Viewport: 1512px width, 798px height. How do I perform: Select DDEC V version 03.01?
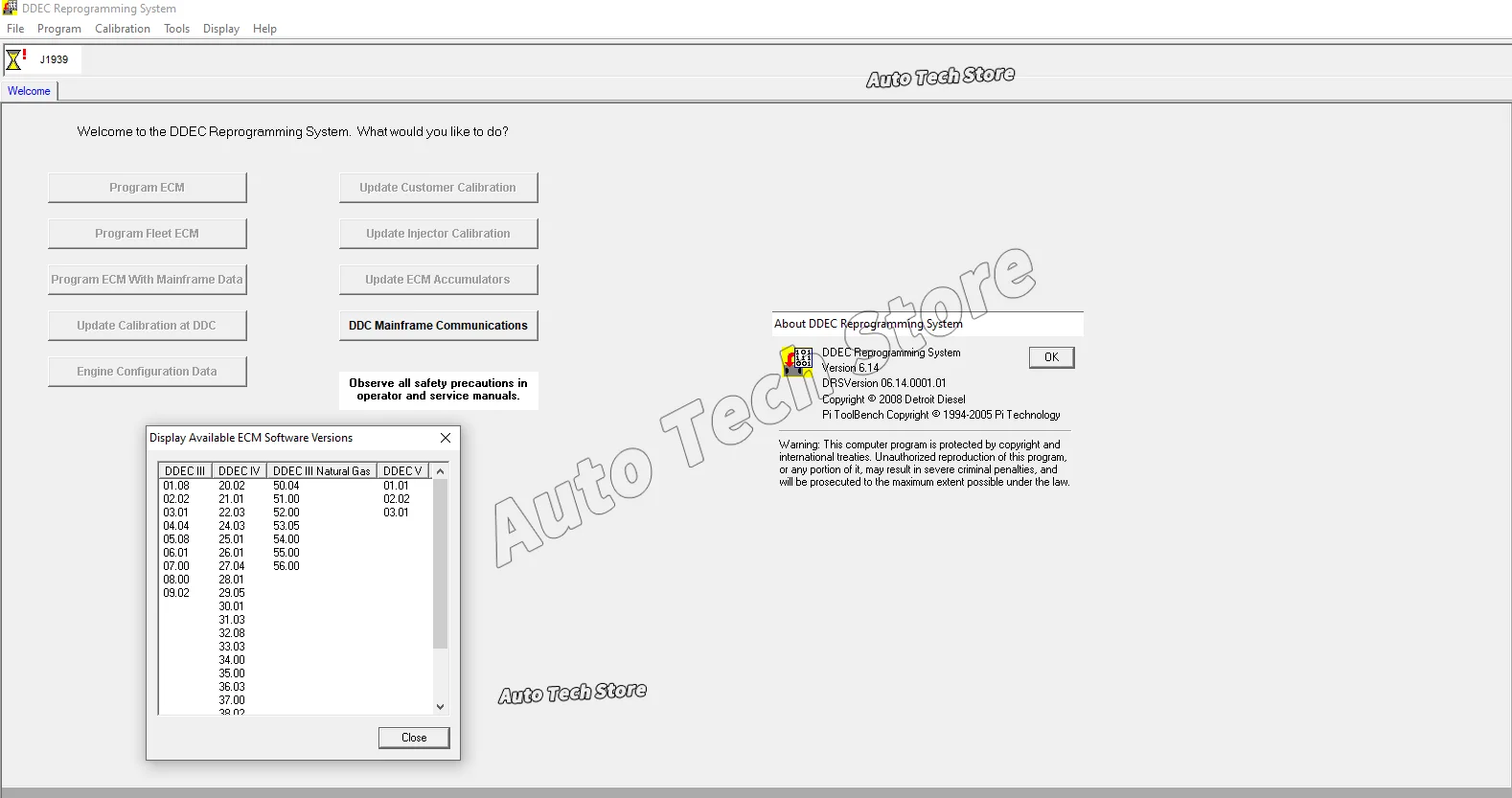pos(396,513)
